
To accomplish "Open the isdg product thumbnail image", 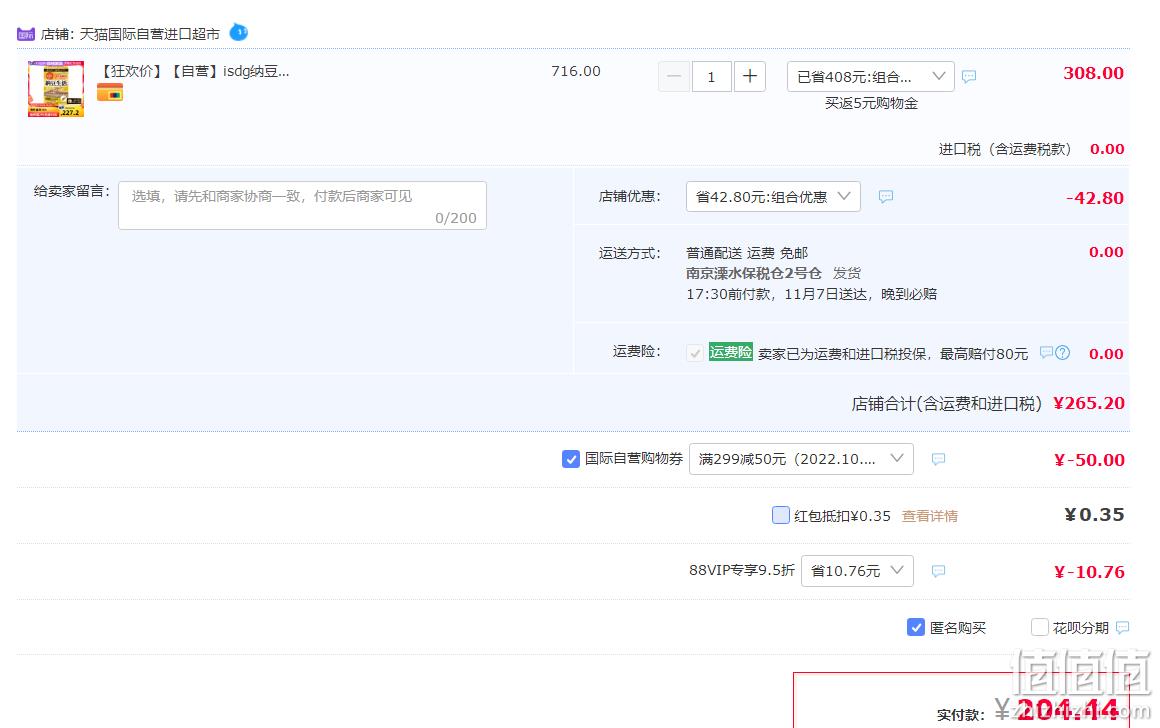I will (55, 89).
